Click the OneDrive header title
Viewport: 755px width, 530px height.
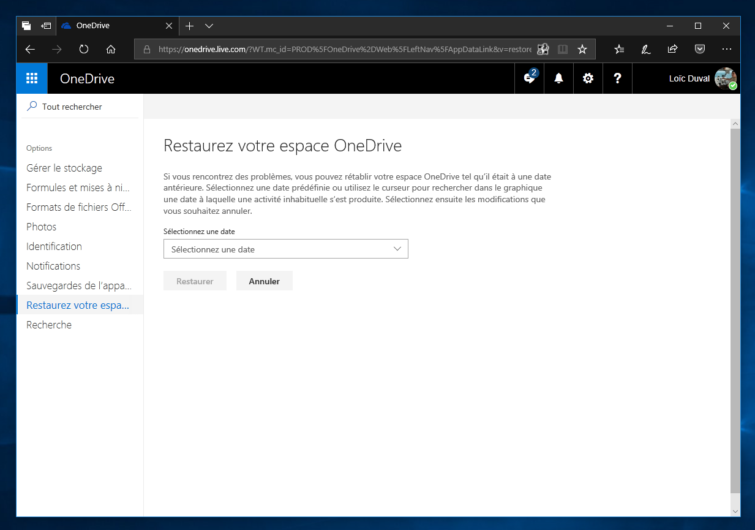pos(87,78)
